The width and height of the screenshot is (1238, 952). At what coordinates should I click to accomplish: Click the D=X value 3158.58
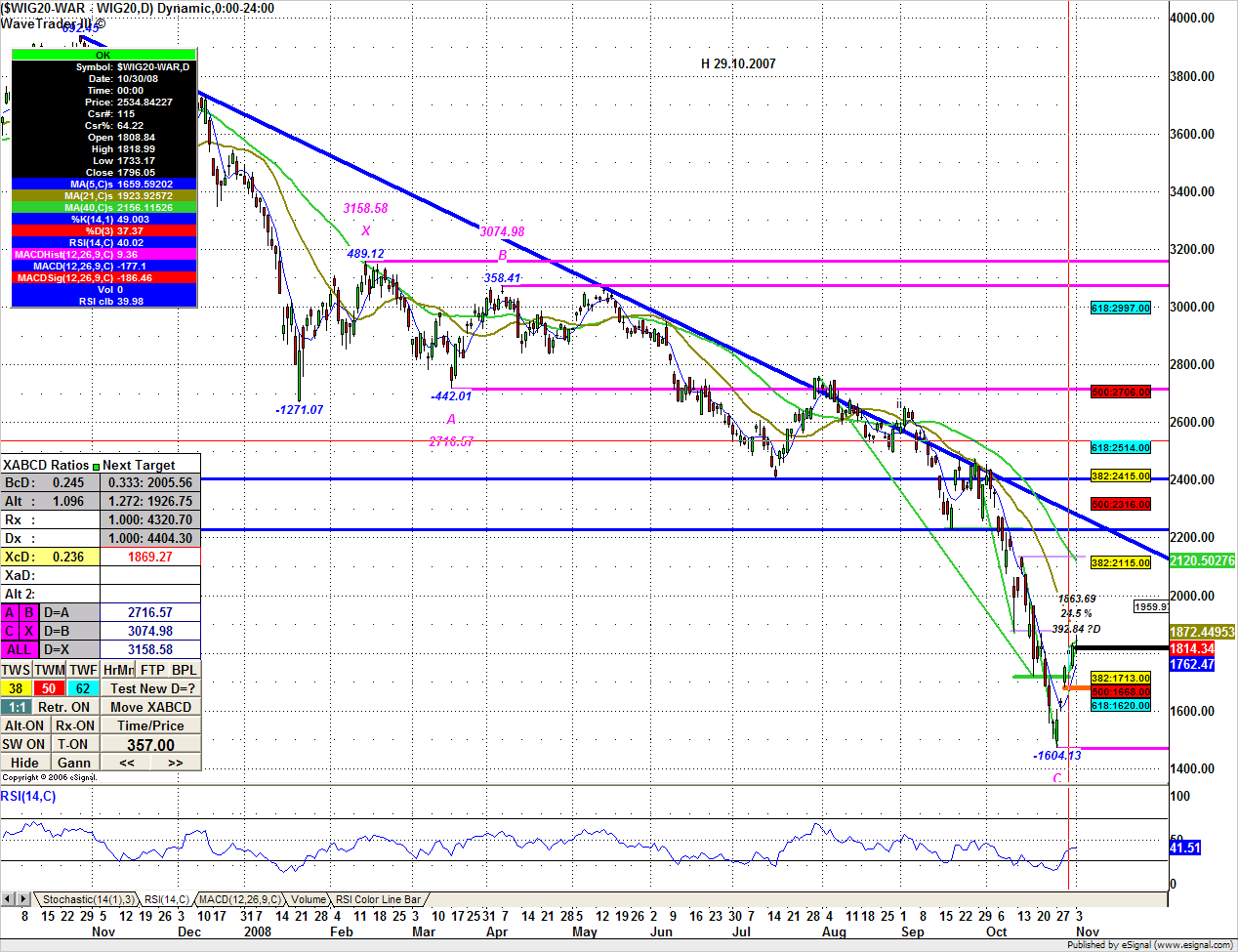(150, 649)
